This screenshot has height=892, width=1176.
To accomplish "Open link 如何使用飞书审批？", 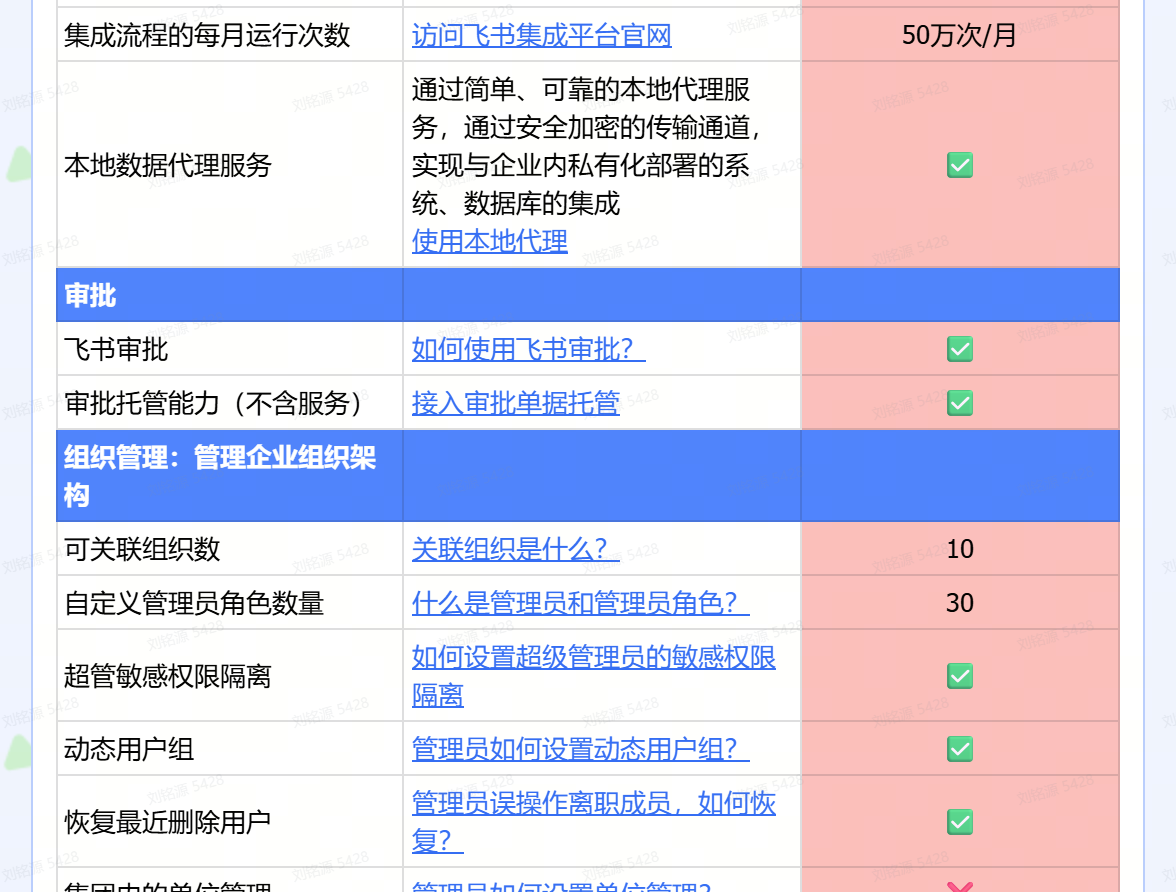I will click(529, 349).
